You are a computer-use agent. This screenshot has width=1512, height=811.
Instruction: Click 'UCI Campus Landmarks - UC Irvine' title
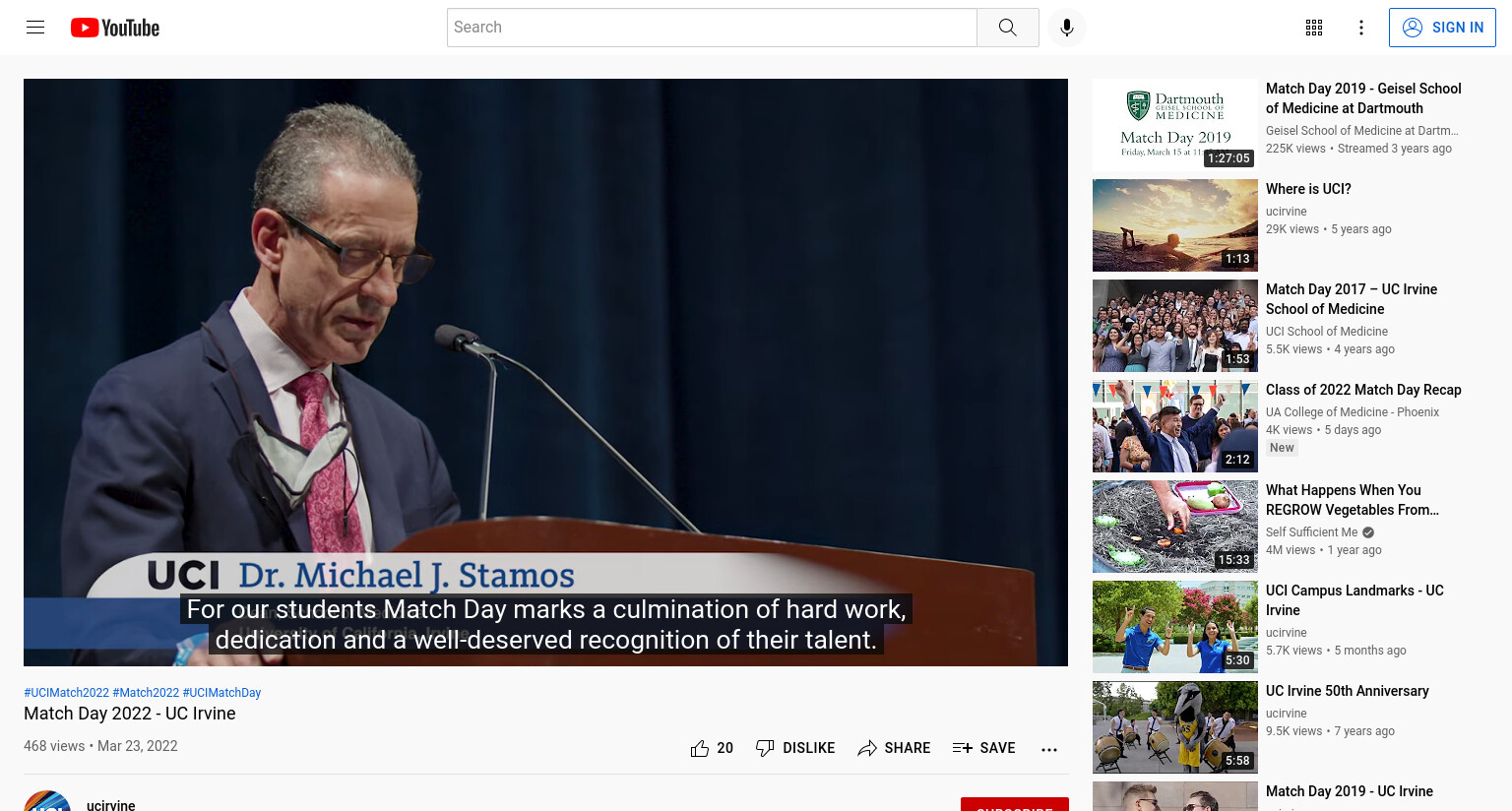(1354, 600)
